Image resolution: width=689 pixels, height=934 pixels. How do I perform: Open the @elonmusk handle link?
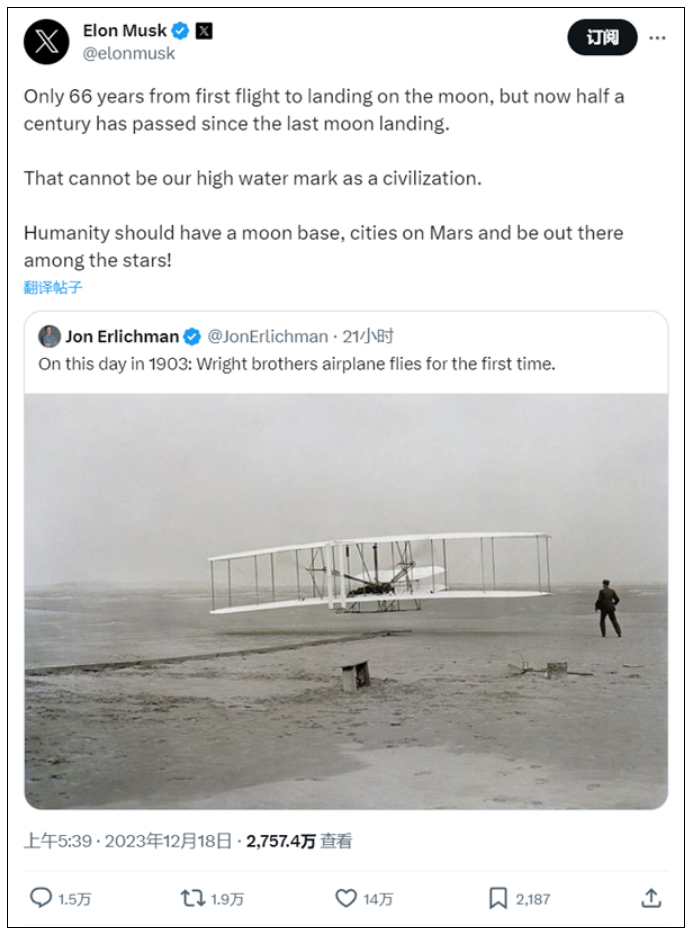click(x=129, y=54)
